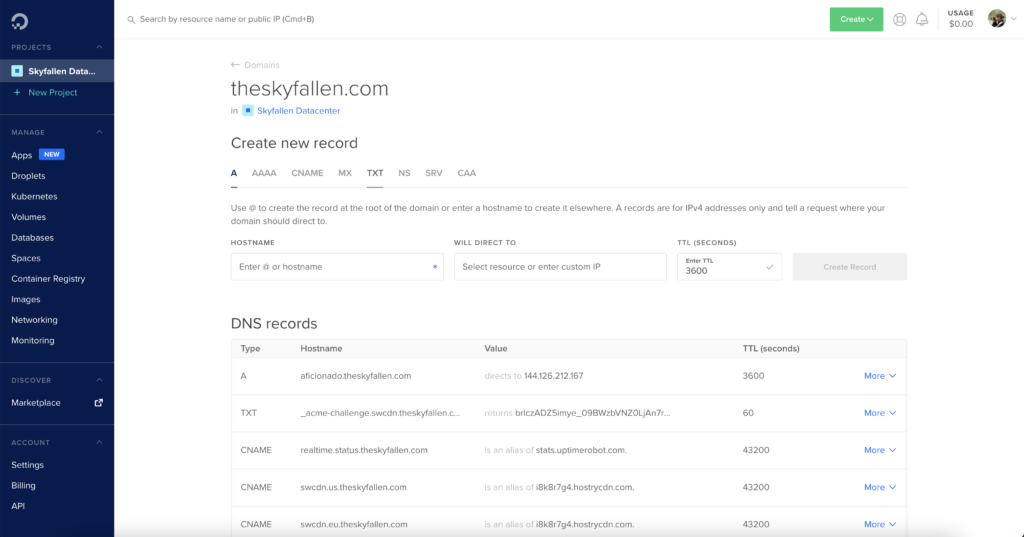Click the search magnifier icon

(131, 20)
